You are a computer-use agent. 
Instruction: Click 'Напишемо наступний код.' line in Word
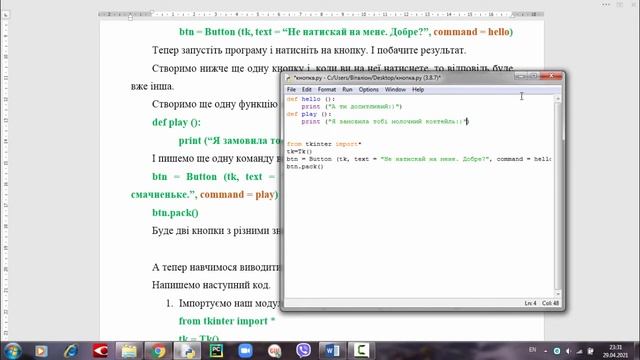(211, 285)
